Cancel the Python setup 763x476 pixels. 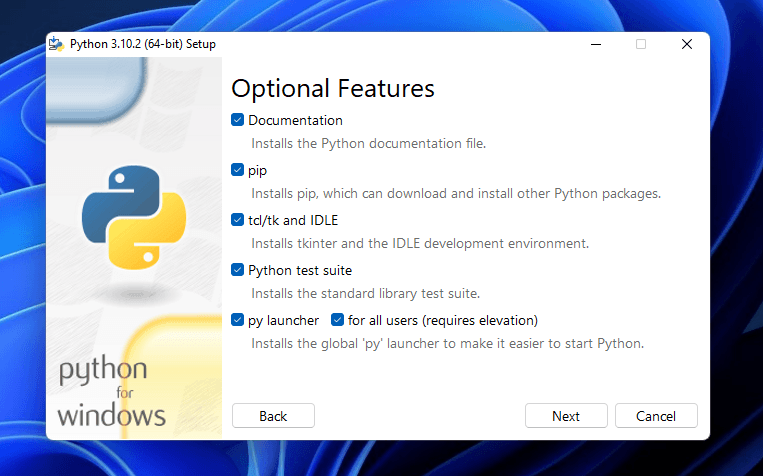(656, 416)
